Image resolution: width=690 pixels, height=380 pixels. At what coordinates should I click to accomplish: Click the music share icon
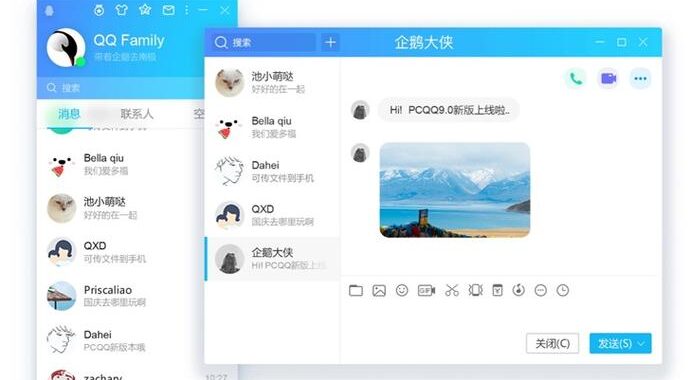pos(518,290)
